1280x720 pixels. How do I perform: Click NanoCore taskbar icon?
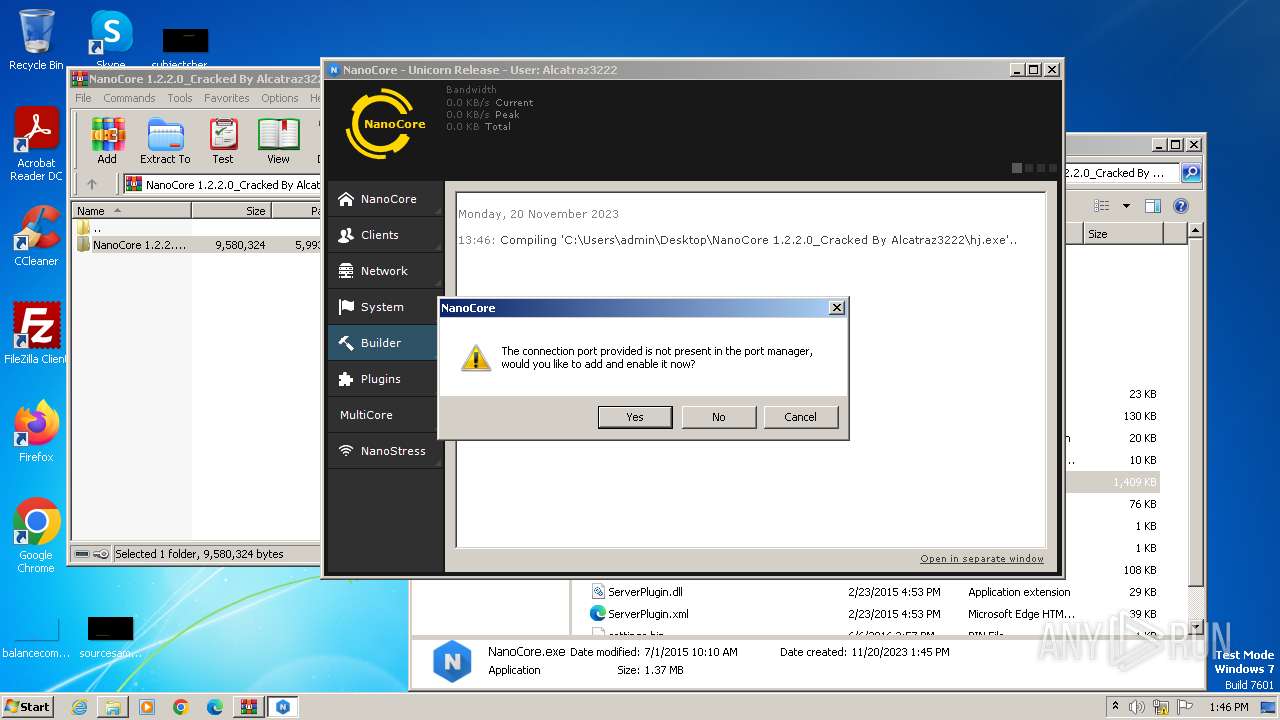(x=283, y=707)
